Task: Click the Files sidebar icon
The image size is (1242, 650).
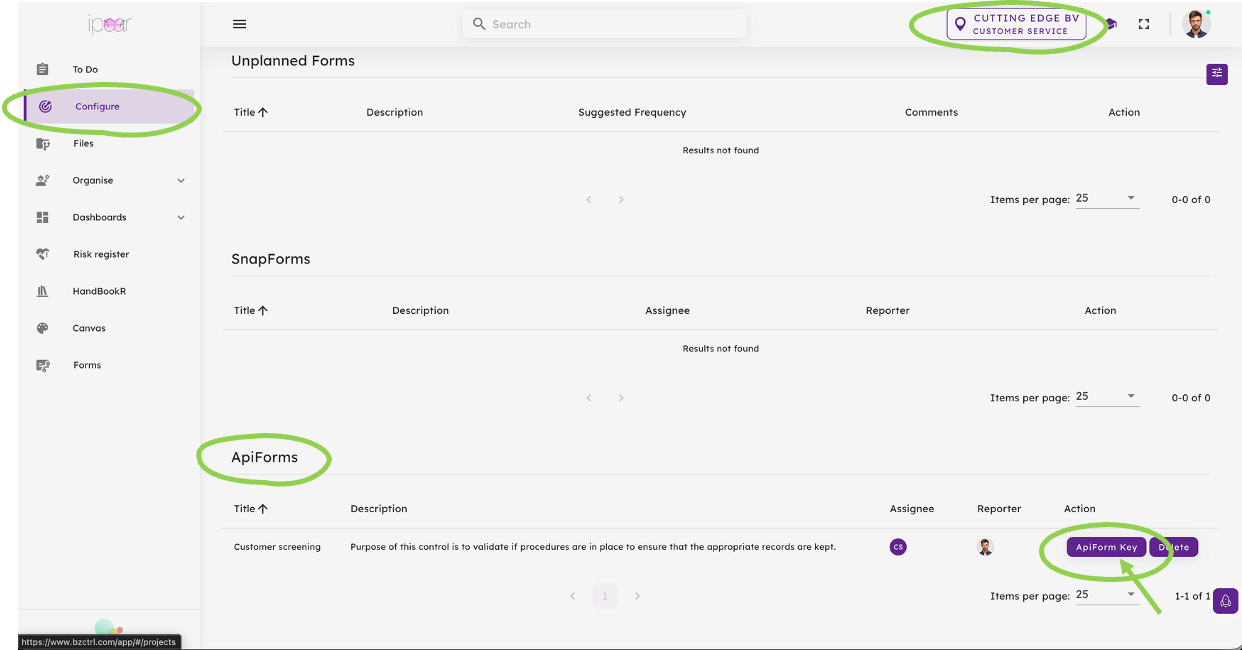Action: coord(42,143)
